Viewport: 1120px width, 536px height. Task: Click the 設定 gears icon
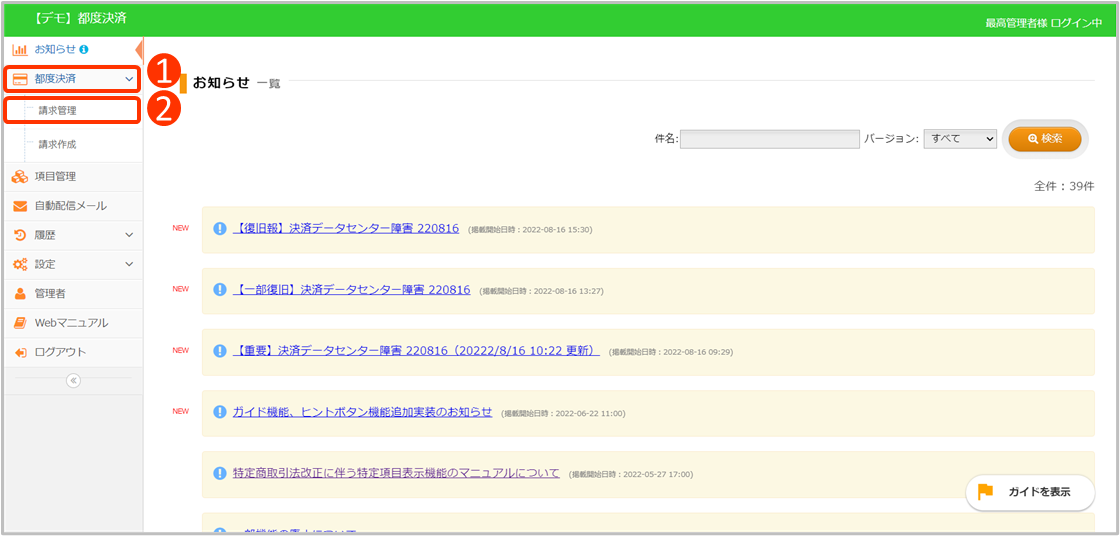pos(20,264)
